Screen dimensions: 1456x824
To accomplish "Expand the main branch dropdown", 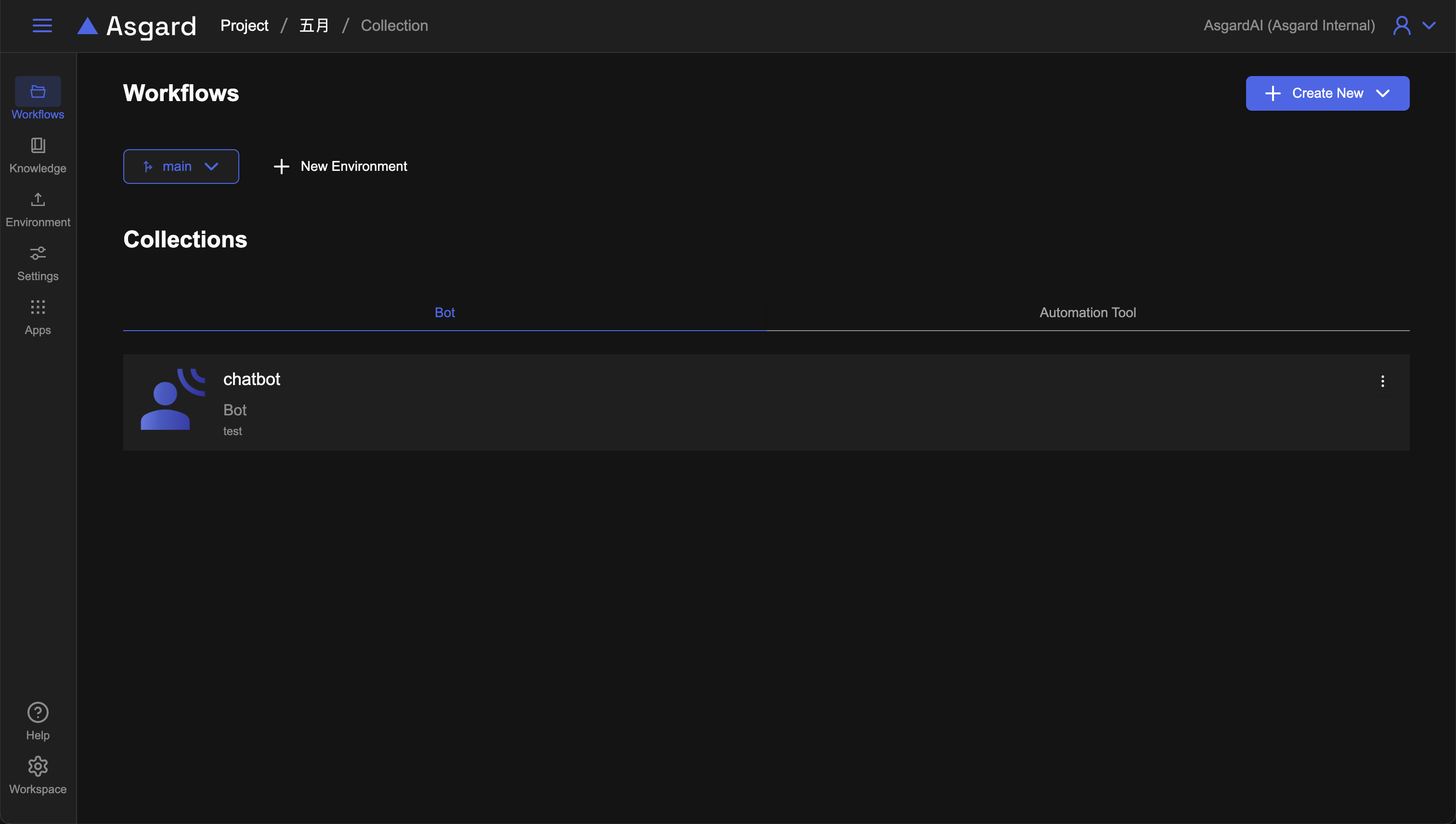I will (x=181, y=167).
